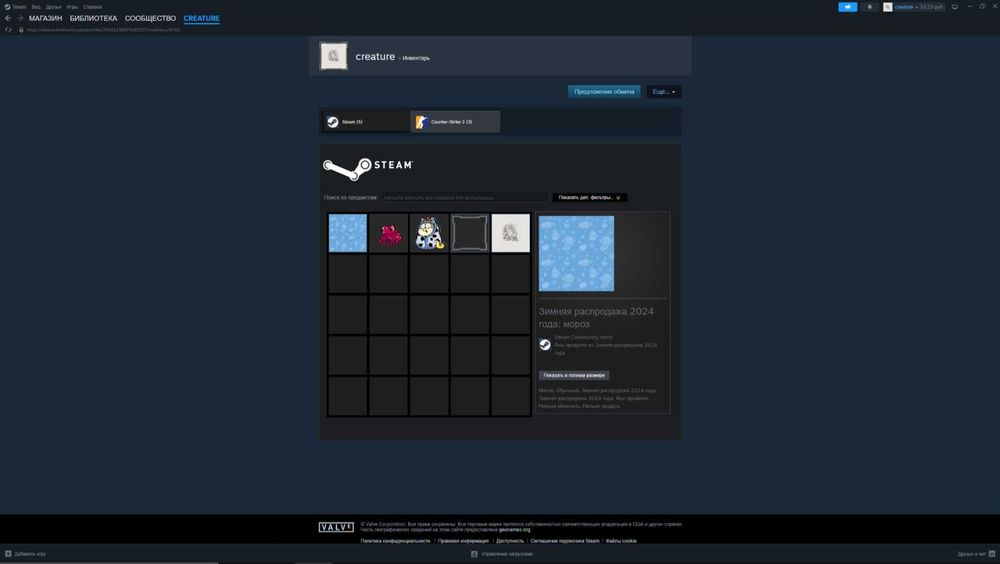Expand Показать доп. фильтры
The height and width of the screenshot is (564, 1000).
point(589,198)
